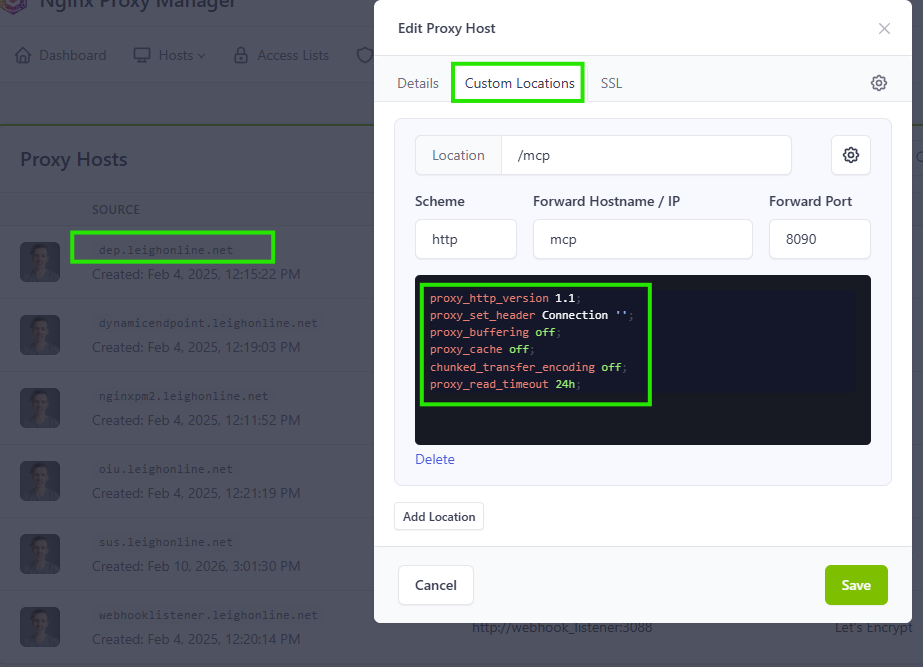
Task: Select avatar for nginxpm2.leighonline.net row
Action: coord(40,408)
